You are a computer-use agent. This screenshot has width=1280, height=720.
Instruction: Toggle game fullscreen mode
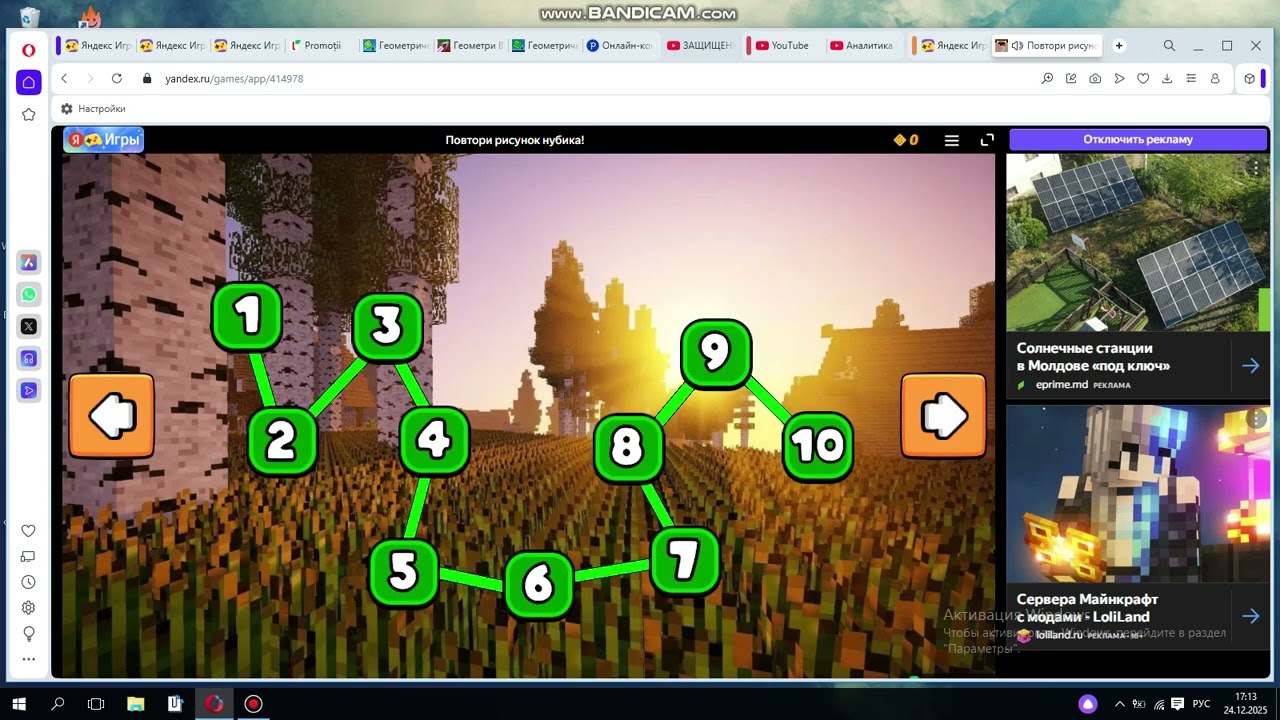pyautogui.click(x=987, y=140)
